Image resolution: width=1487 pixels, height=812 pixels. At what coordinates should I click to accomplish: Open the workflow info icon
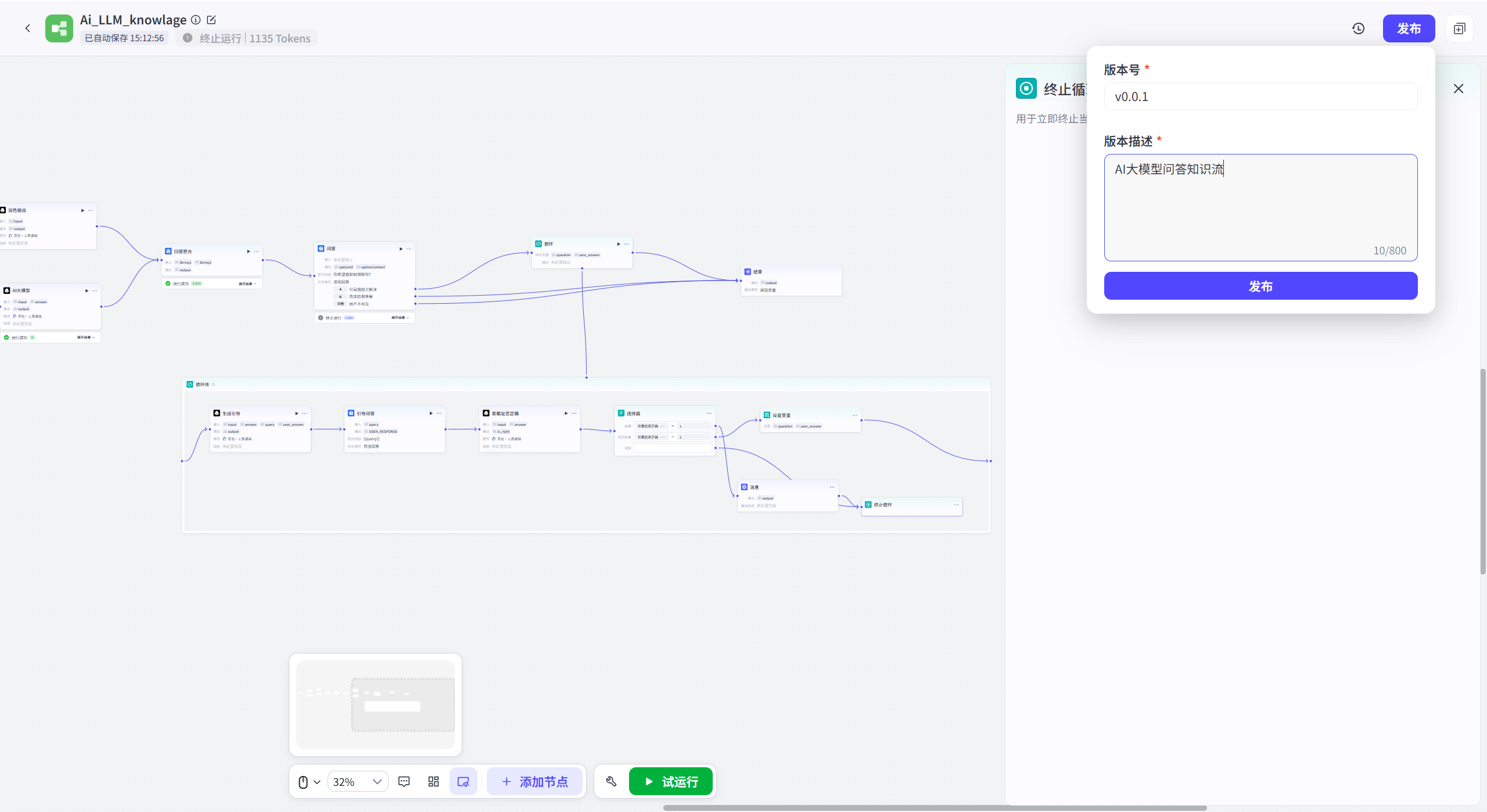click(196, 20)
